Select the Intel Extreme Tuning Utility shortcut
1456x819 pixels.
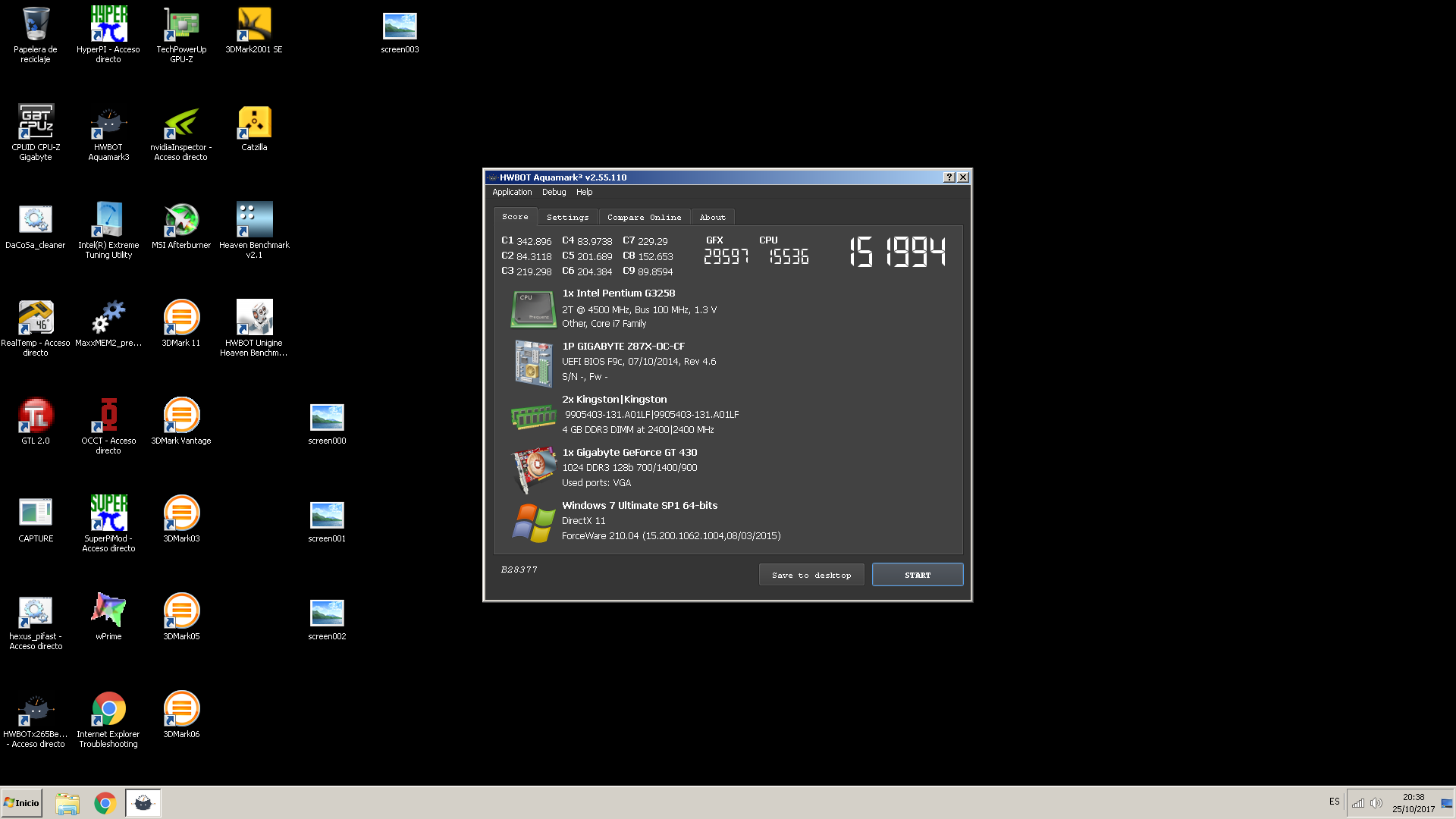pos(108,230)
